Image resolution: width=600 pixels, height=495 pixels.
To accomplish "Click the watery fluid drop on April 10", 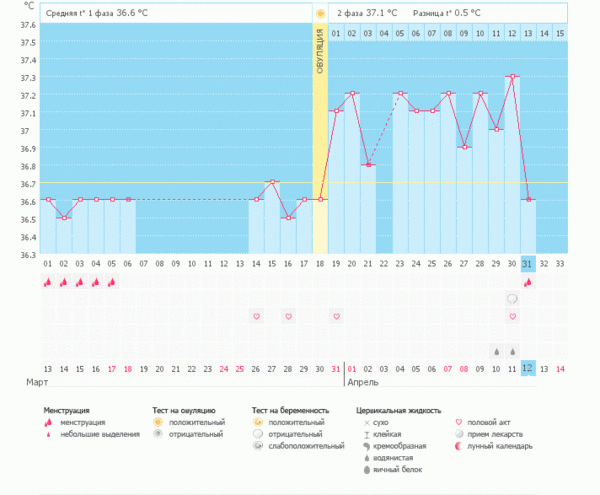I will click(496, 352).
